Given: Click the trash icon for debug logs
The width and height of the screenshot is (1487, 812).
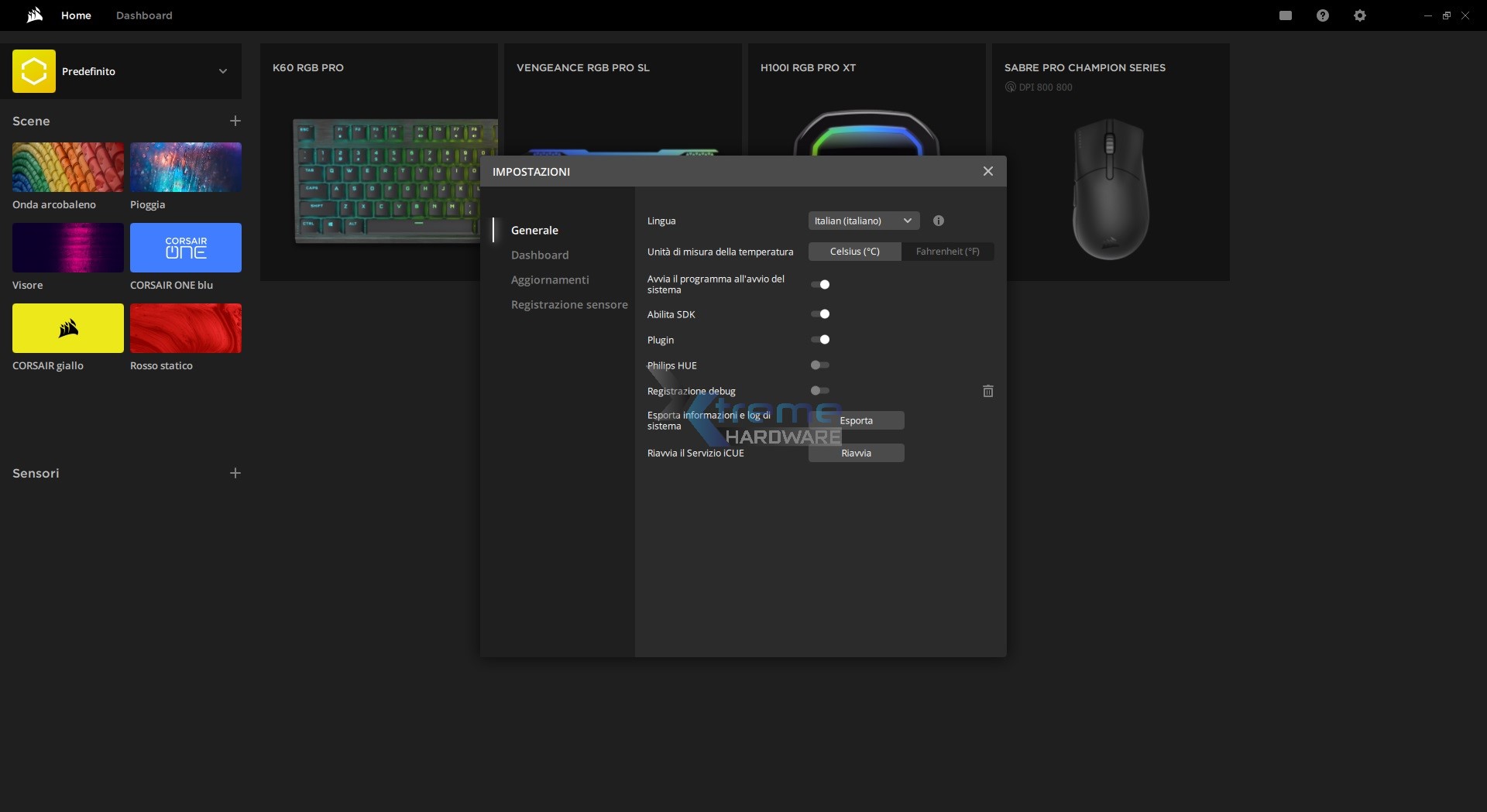Looking at the screenshot, I should click(x=987, y=392).
